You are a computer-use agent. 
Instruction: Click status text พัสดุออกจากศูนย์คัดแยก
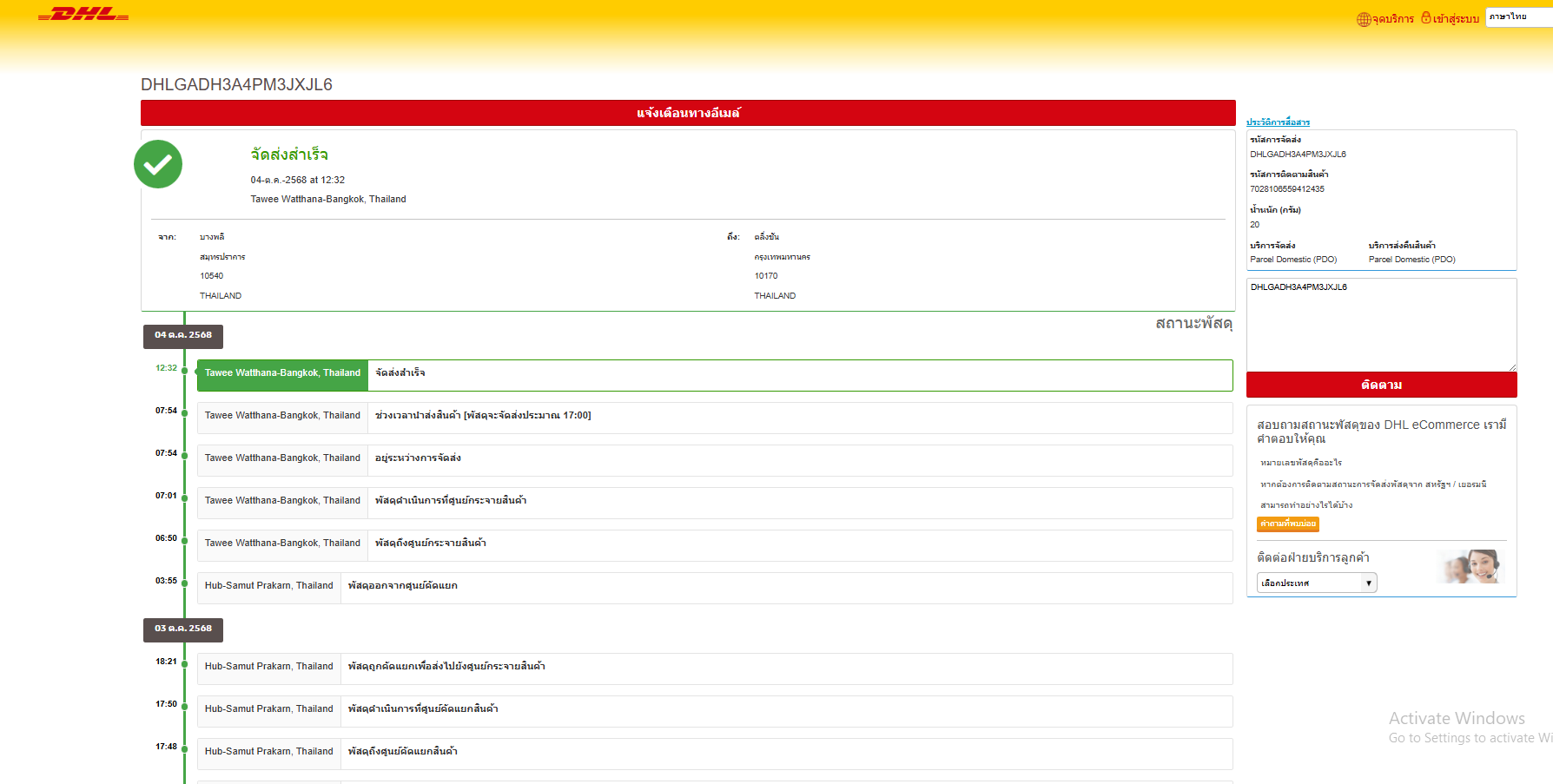tap(403, 585)
